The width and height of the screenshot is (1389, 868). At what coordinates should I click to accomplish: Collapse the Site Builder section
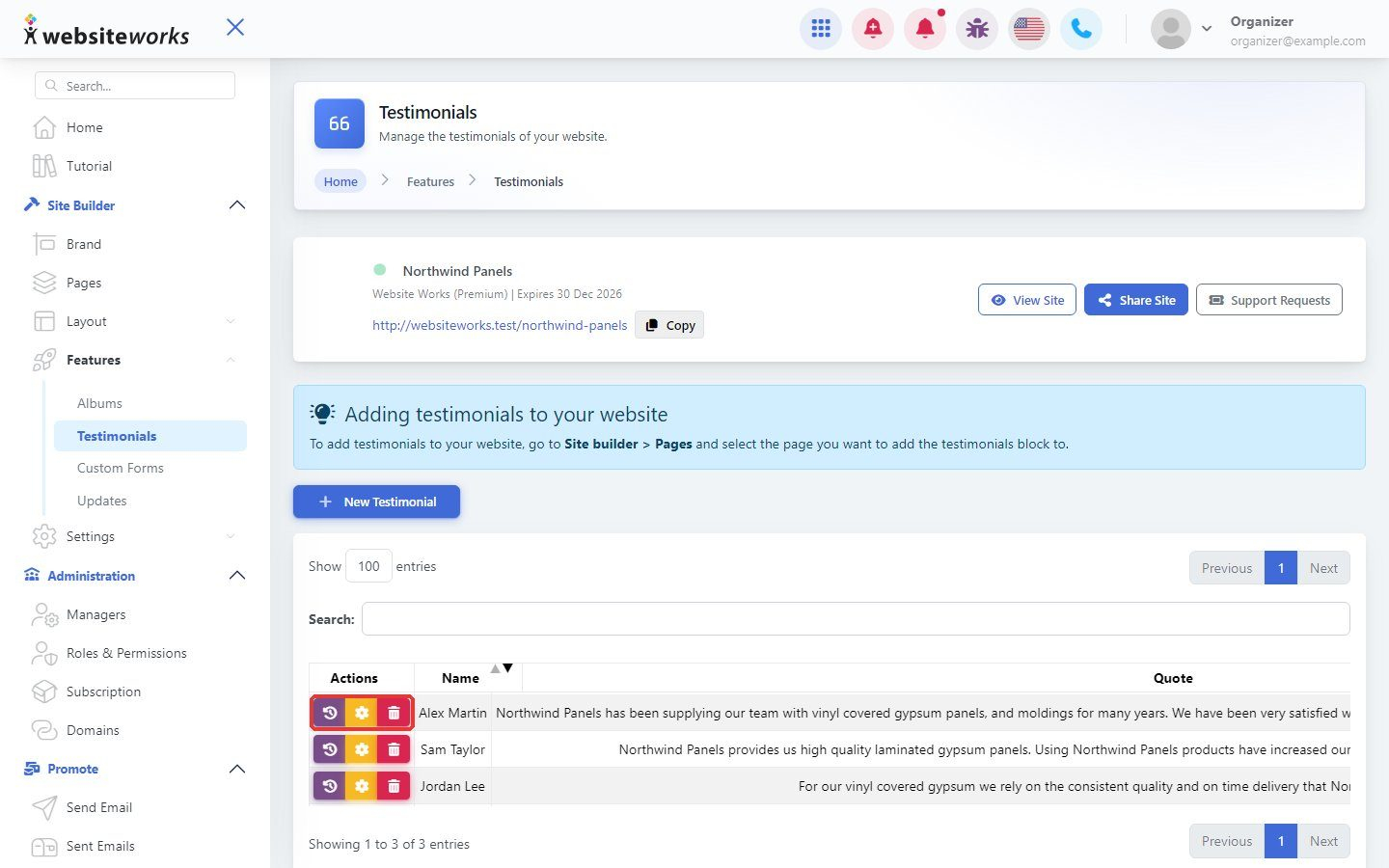(x=237, y=205)
